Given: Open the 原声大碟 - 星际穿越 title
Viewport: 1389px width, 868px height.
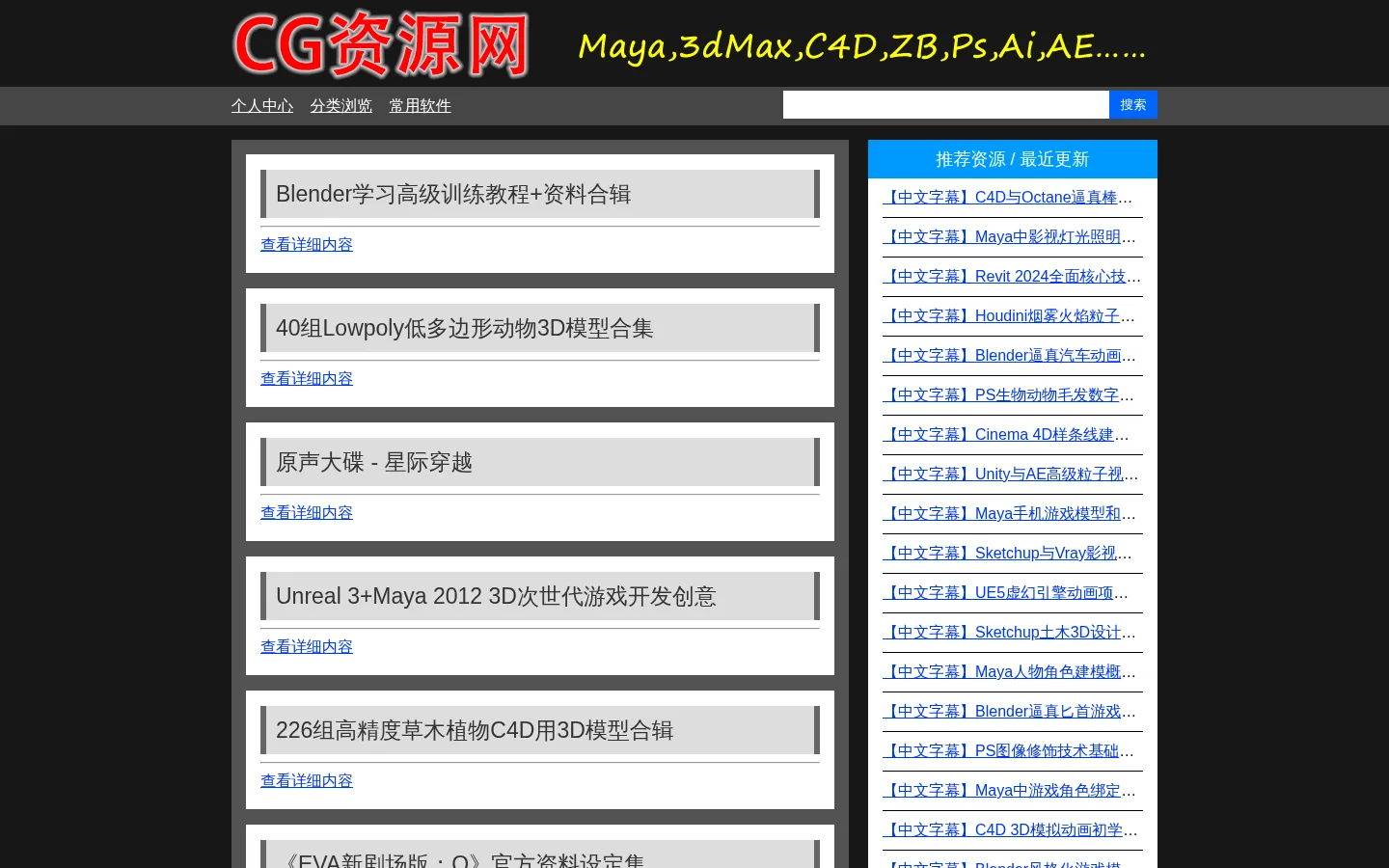Looking at the screenshot, I should pyautogui.click(x=374, y=462).
